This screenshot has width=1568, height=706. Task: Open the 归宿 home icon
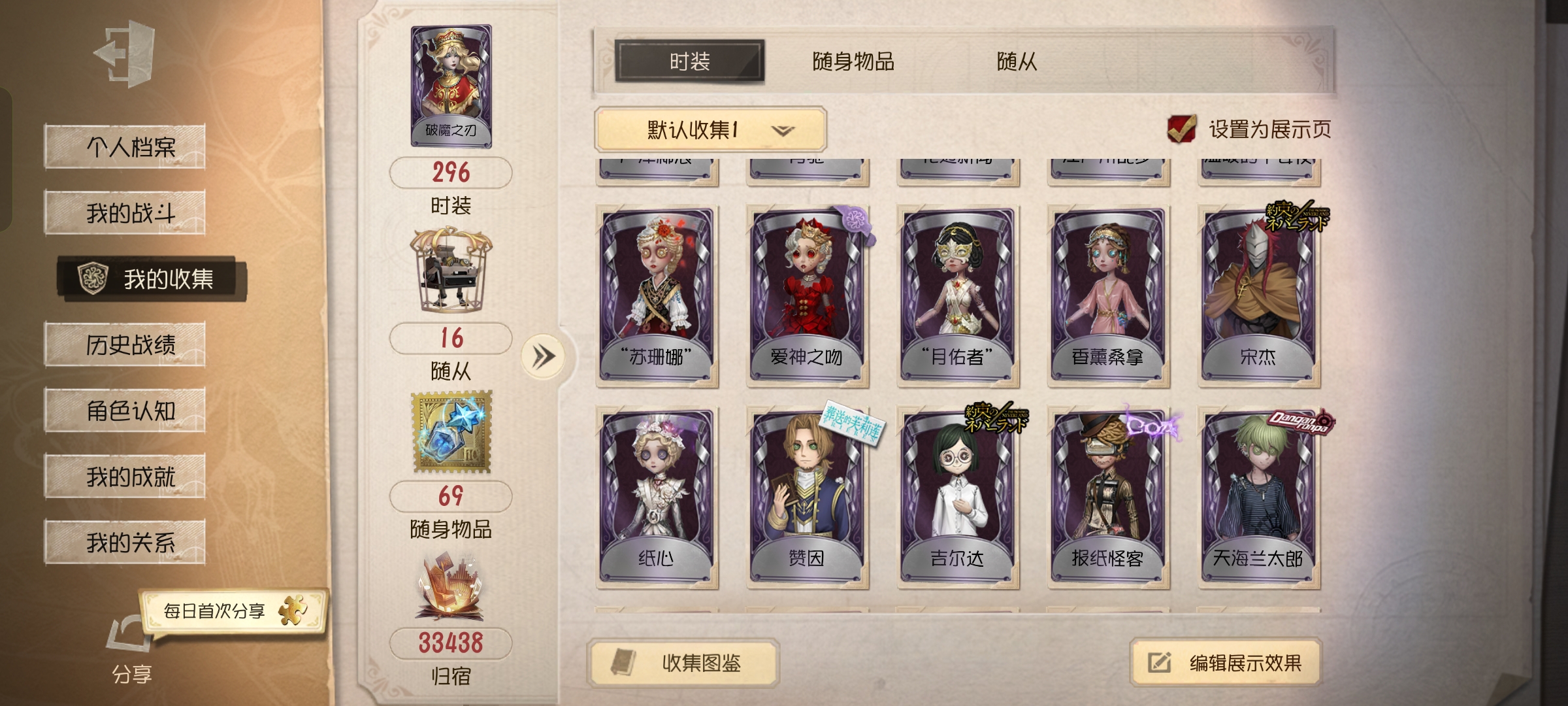pyautogui.click(x=451, y=587)
